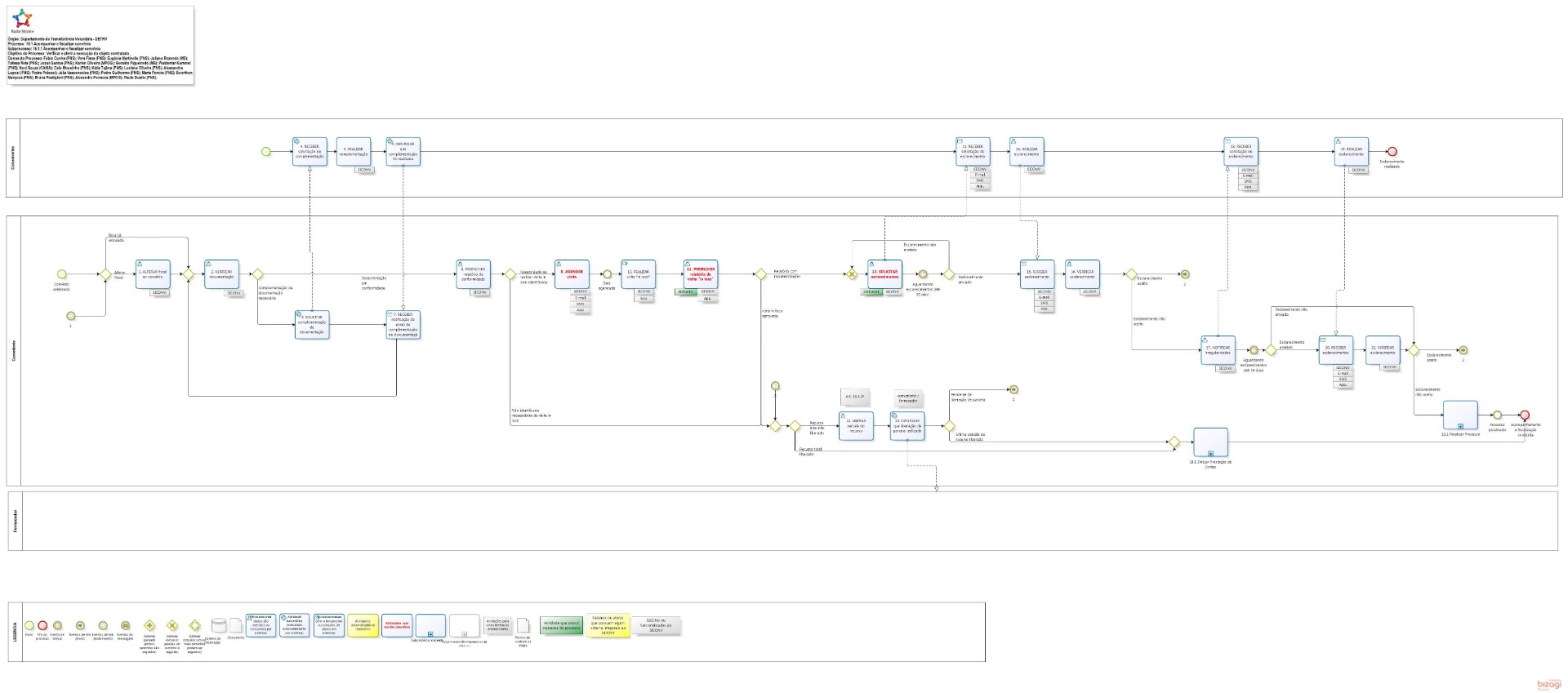Select the 'Data agendada' intermediate event
This screenshot has height=693, width=1568.
coord(607,275)
